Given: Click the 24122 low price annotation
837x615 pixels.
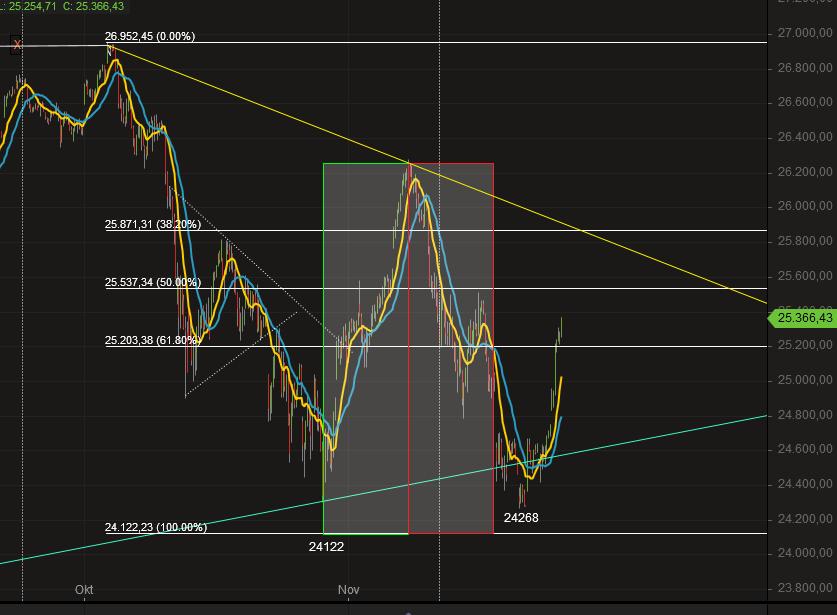Looking at the screenshot, I should click(326, 547).
